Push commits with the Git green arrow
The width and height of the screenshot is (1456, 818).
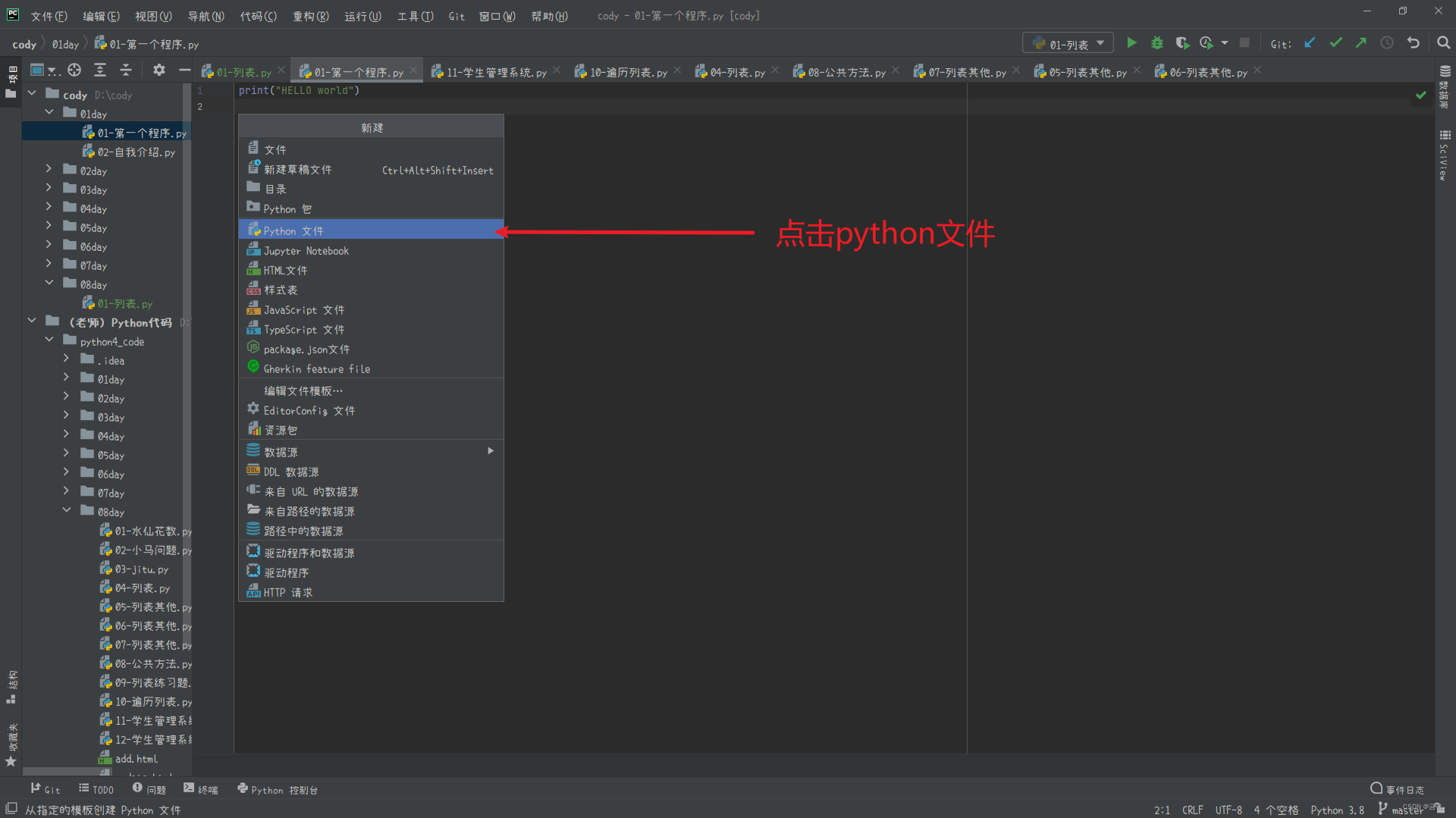point(1361,43)
